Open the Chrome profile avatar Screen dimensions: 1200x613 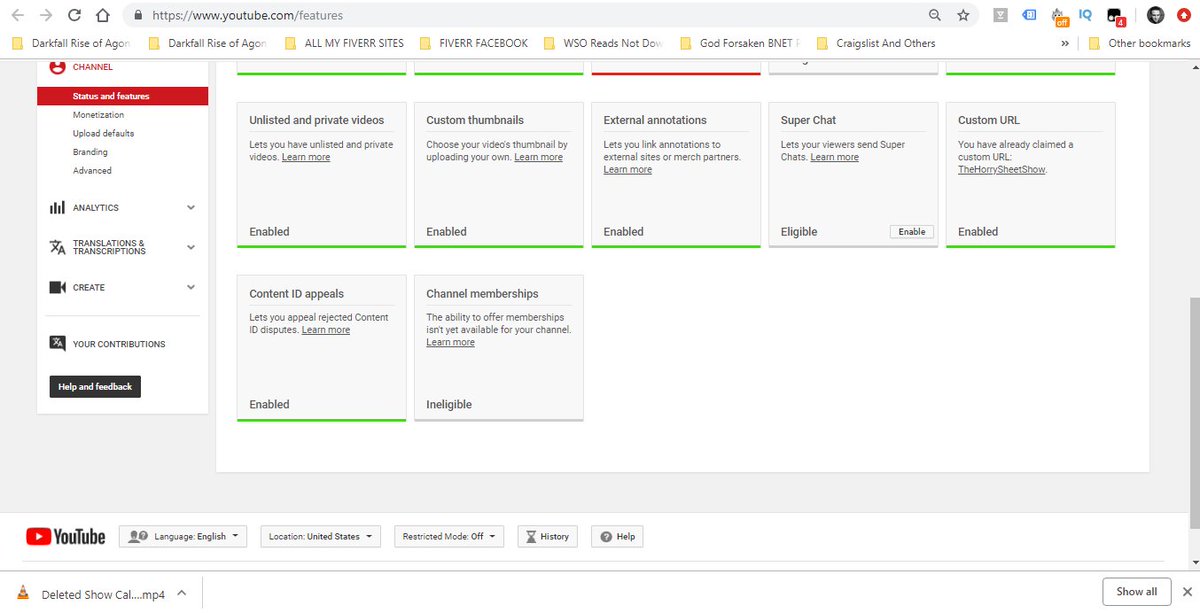coord(1156,15)
